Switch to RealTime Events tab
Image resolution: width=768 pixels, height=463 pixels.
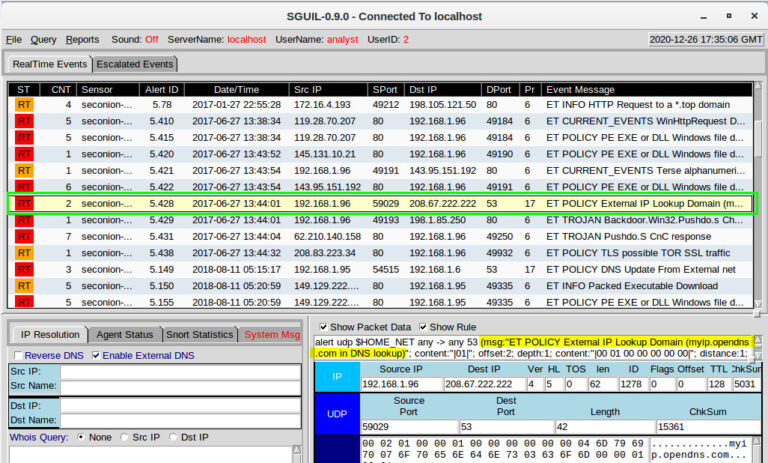point(49,64)
